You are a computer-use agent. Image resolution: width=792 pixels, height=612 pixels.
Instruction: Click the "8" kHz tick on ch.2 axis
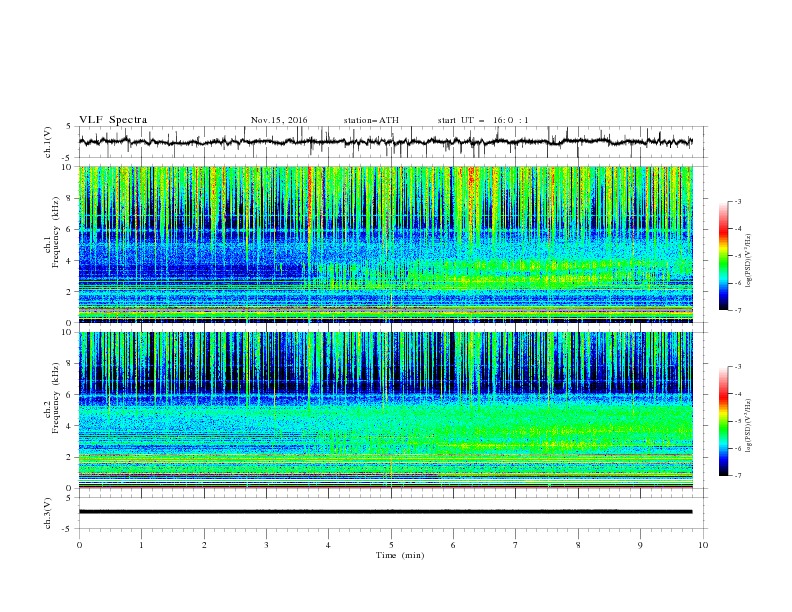[70, 364]
